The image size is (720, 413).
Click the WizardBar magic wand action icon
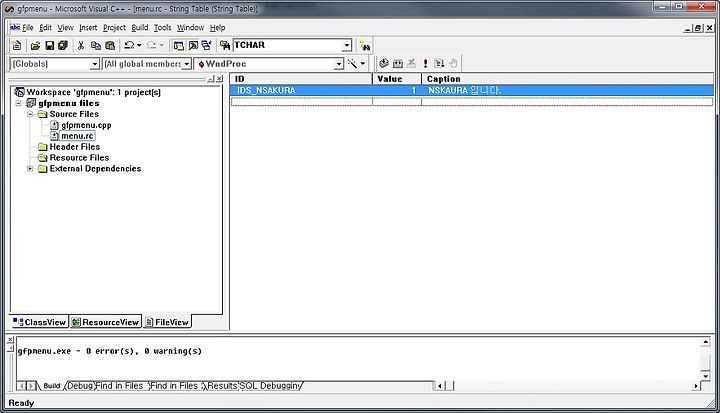coord(352,63)
